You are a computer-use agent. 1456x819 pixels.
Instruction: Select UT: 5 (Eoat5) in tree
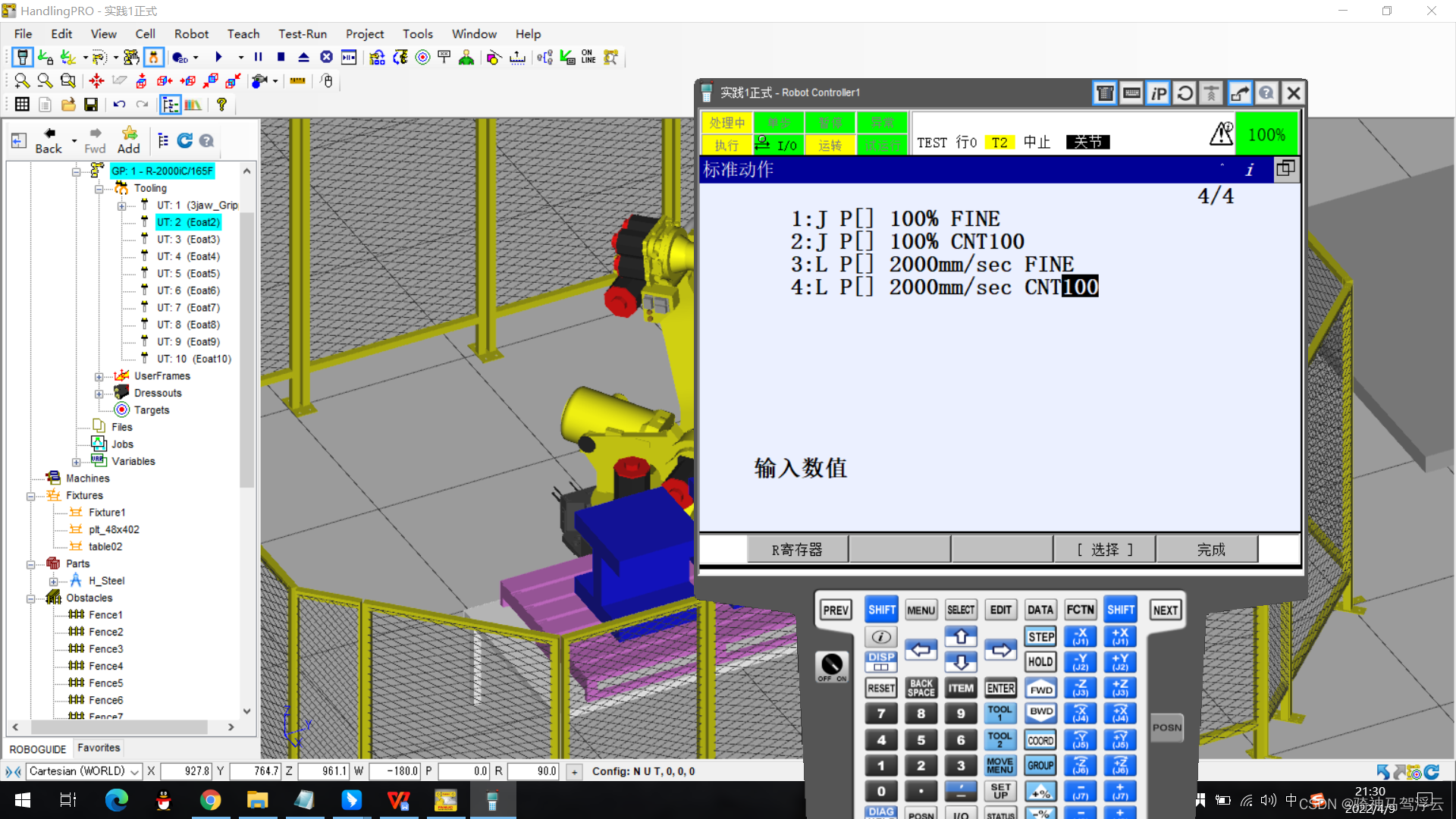tap(188, 274)
